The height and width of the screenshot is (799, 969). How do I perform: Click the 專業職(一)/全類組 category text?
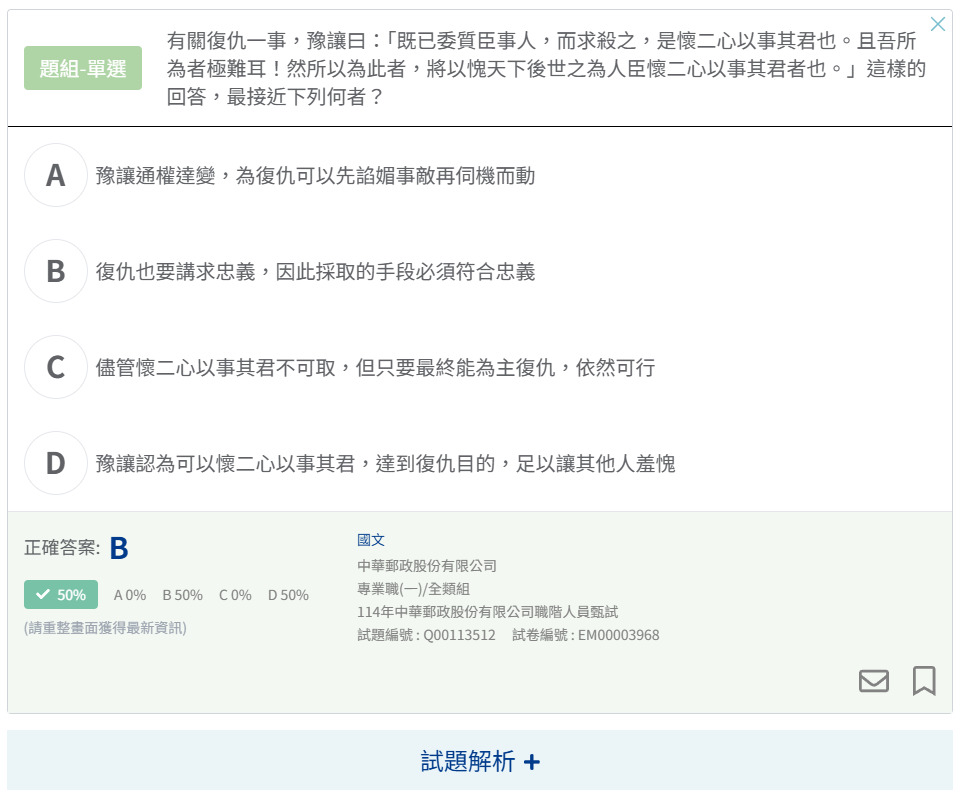(413, 589)
